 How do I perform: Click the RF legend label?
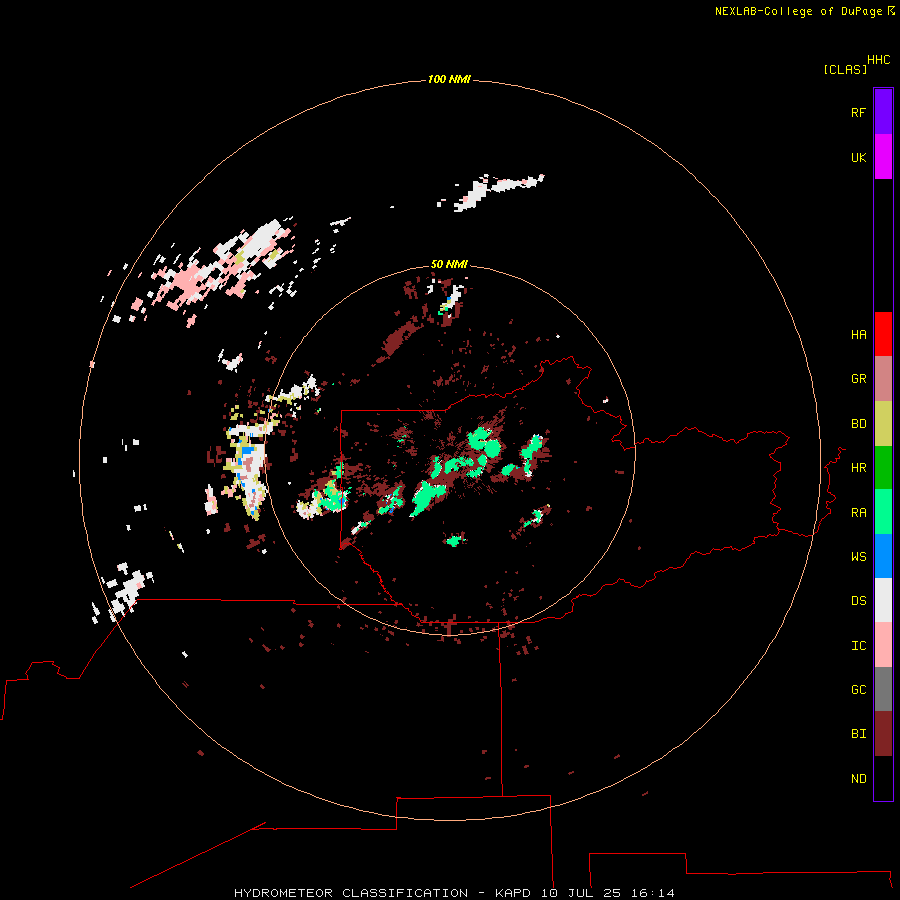[858, 112]
